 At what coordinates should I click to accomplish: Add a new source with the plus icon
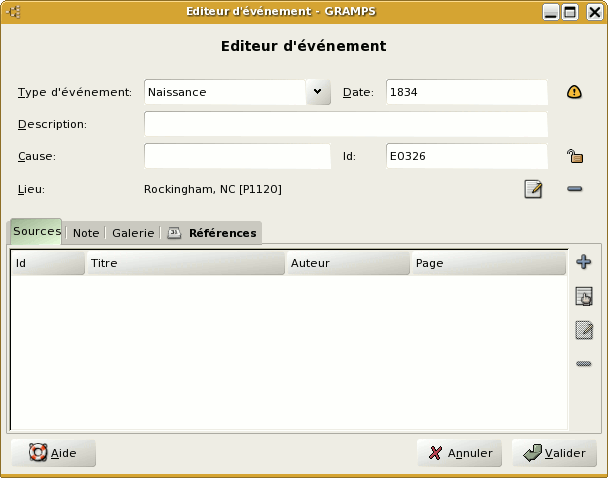pyautogui.click(x=584, y=262)
